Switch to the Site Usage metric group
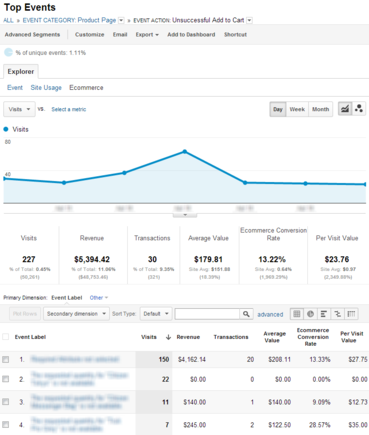 [46, 88]
